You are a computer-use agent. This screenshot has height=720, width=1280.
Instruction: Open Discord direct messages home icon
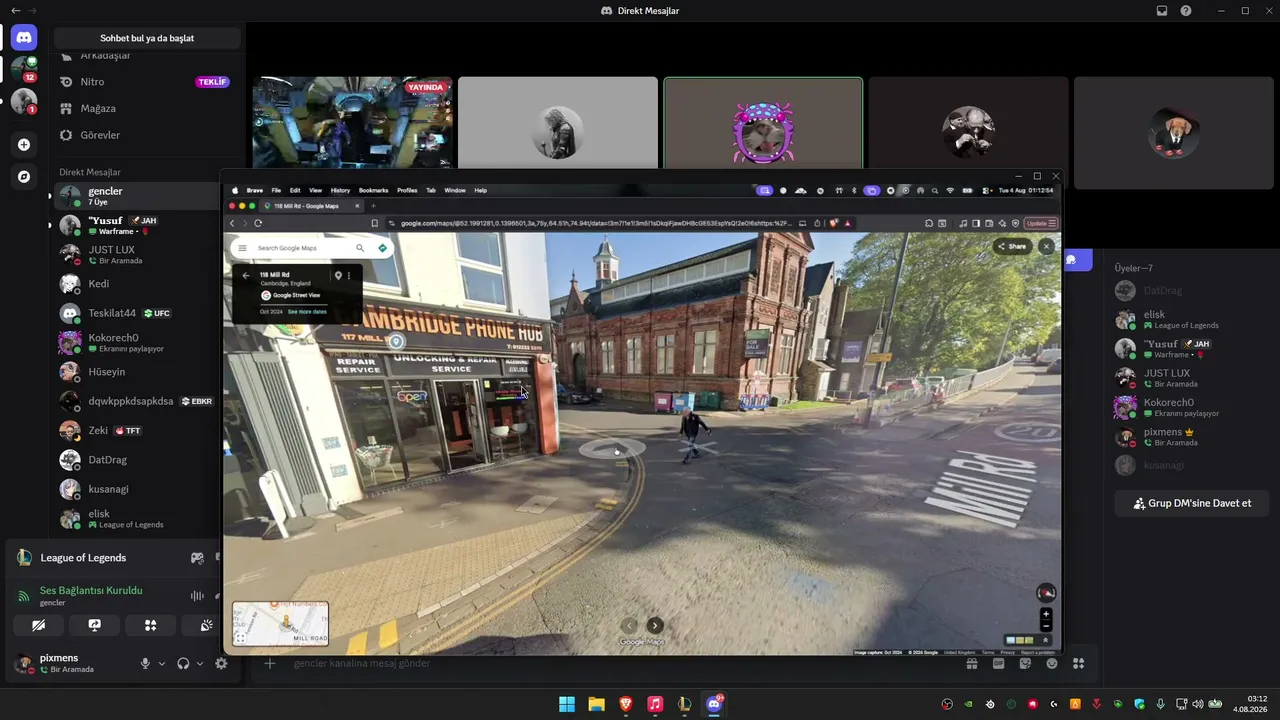pos(24,38)
